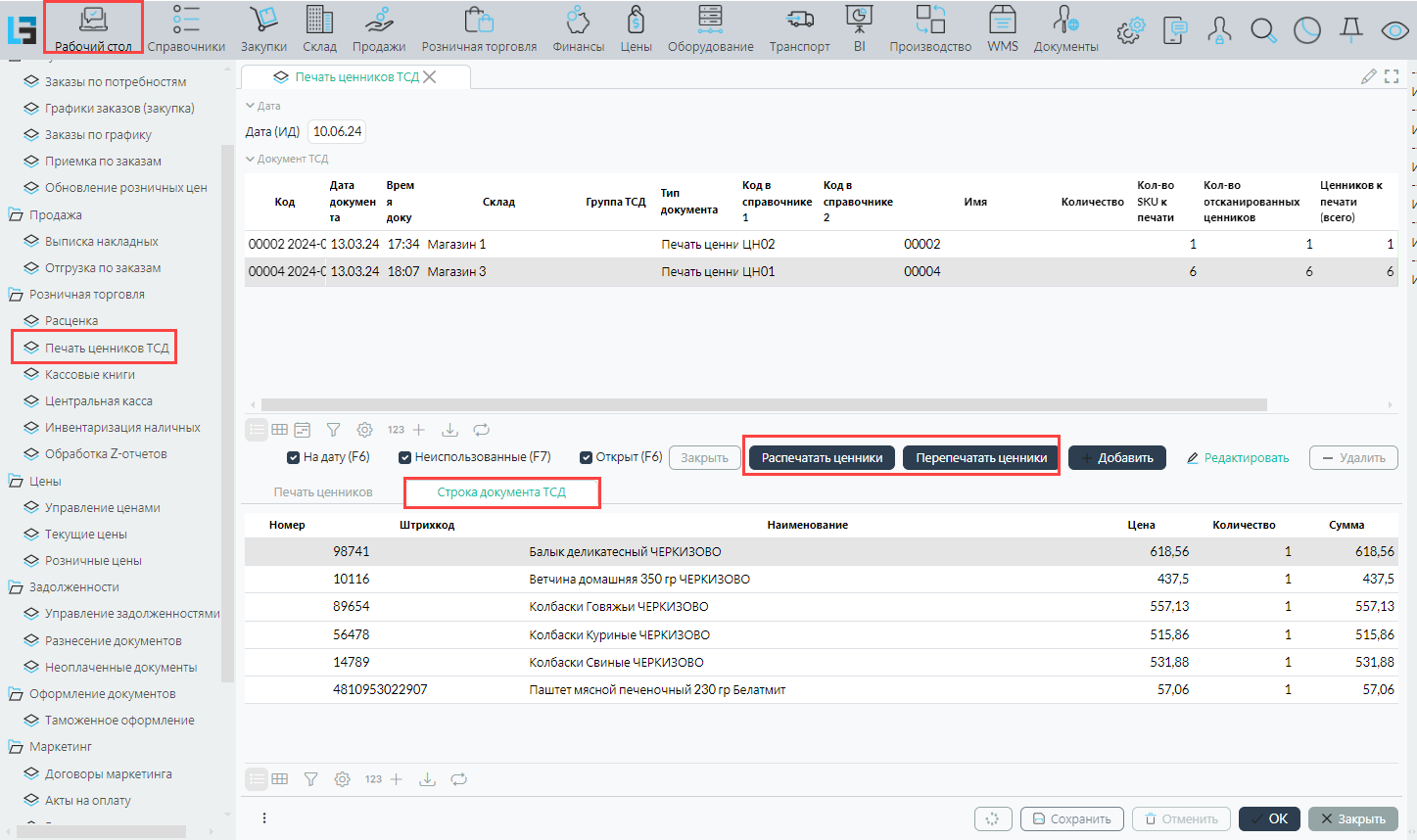Click the fullscreen expand icon at the top right

(1392, 76)
